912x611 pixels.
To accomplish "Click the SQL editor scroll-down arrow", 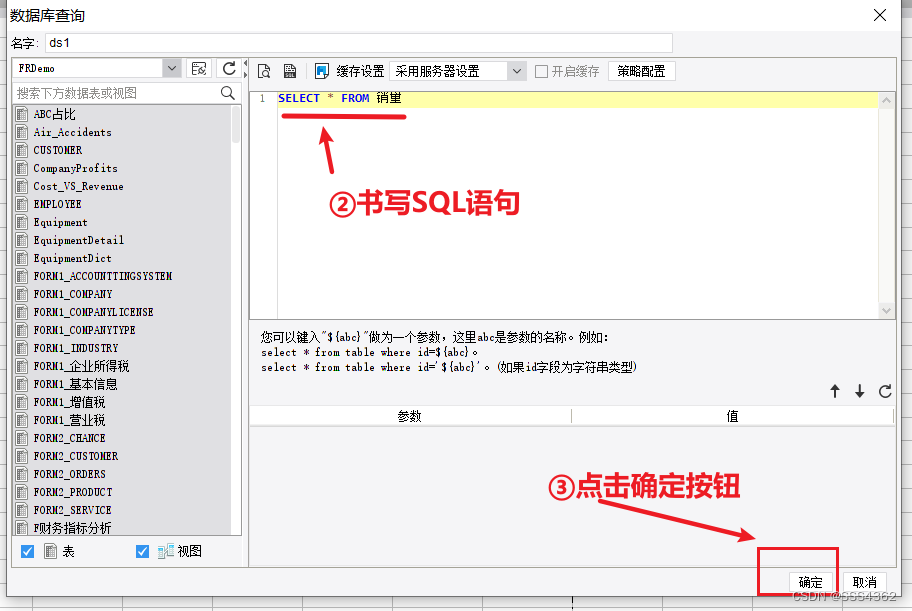I will point(886,311).
